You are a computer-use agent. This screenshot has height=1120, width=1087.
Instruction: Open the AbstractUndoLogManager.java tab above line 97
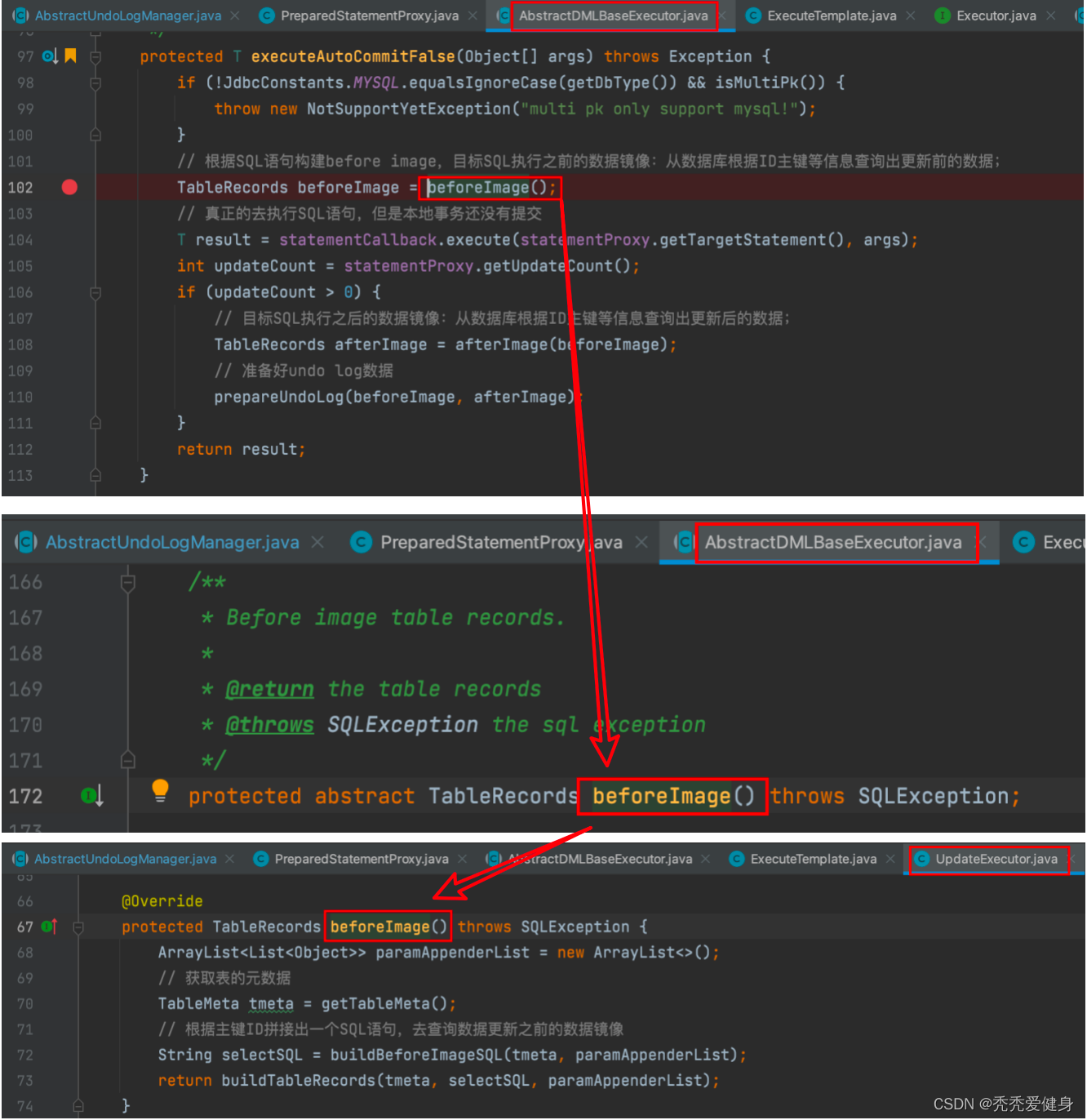(x=128, y=16)
